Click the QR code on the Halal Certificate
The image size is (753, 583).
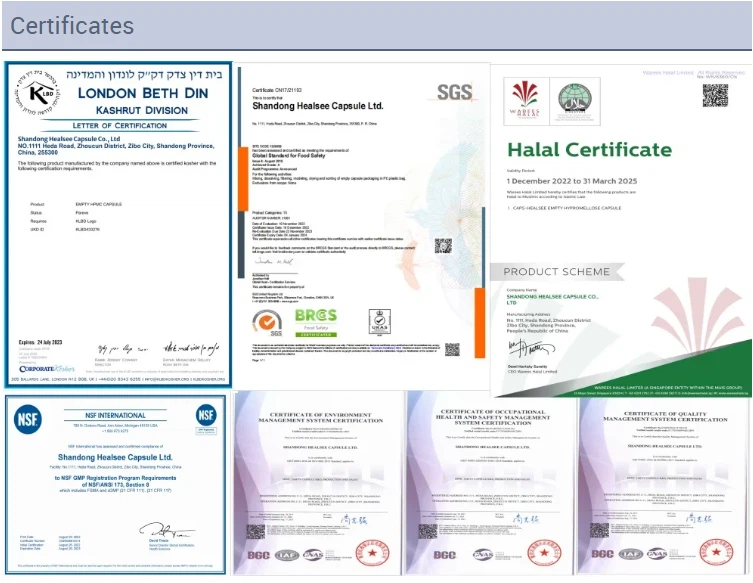(x=714, y=96)
